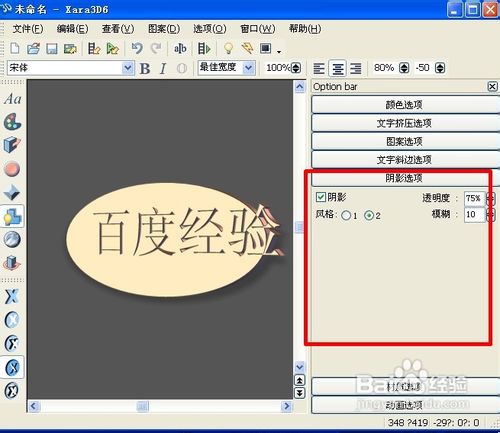Click the 100% zoom stepper arrows

pos(296,68)
